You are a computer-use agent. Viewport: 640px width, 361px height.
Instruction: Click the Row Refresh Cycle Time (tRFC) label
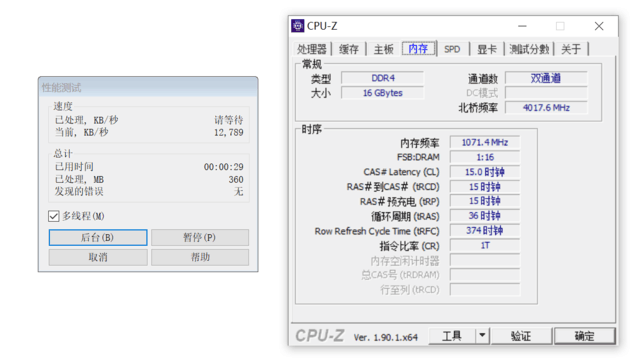377,231
